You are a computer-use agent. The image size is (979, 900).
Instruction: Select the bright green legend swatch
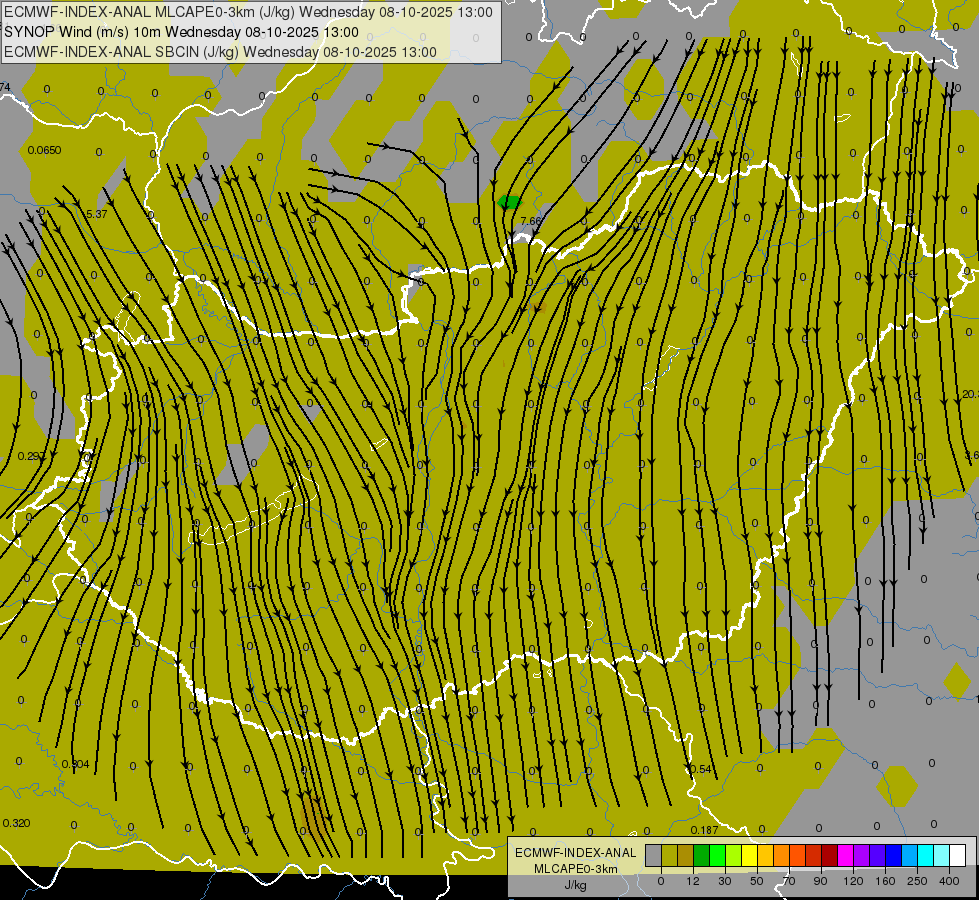[x=717, y=855]
